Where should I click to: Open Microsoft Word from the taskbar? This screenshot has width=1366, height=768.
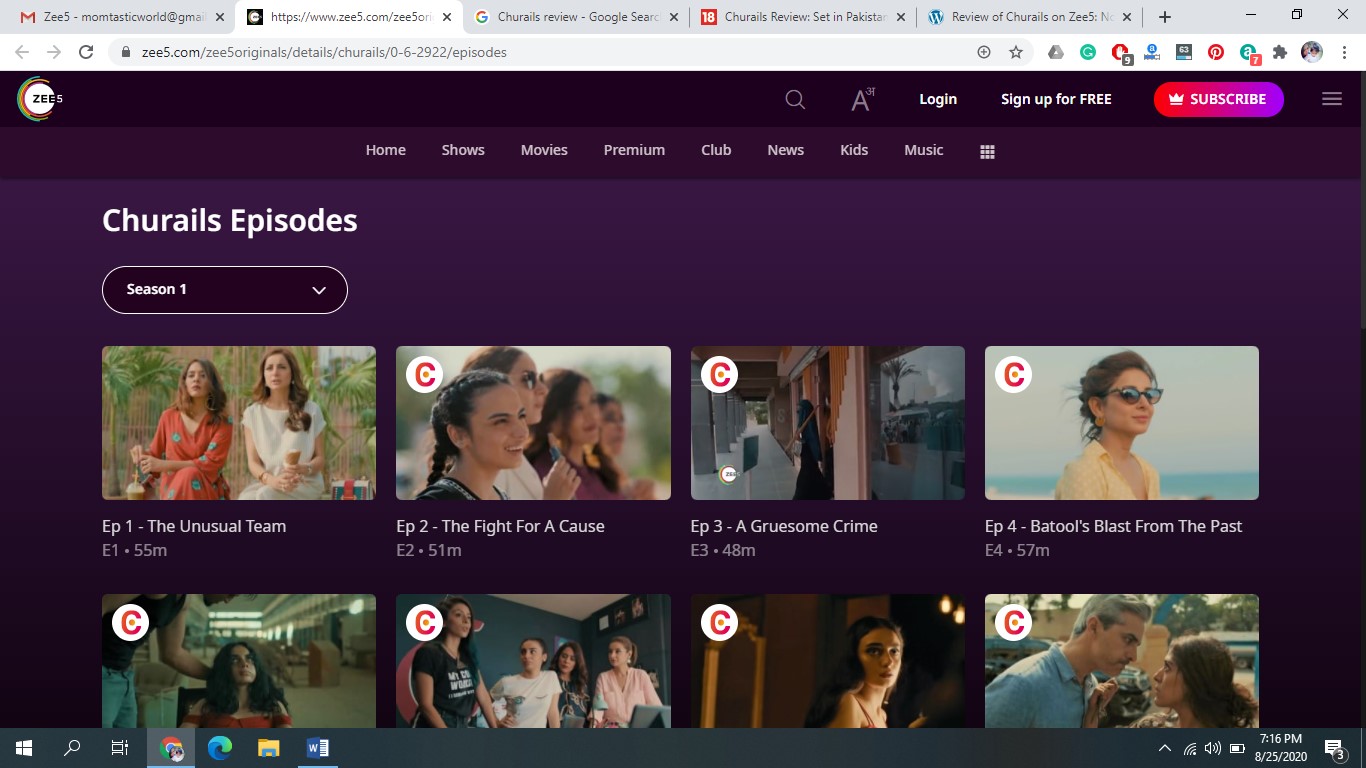click(x=317, y=748)
